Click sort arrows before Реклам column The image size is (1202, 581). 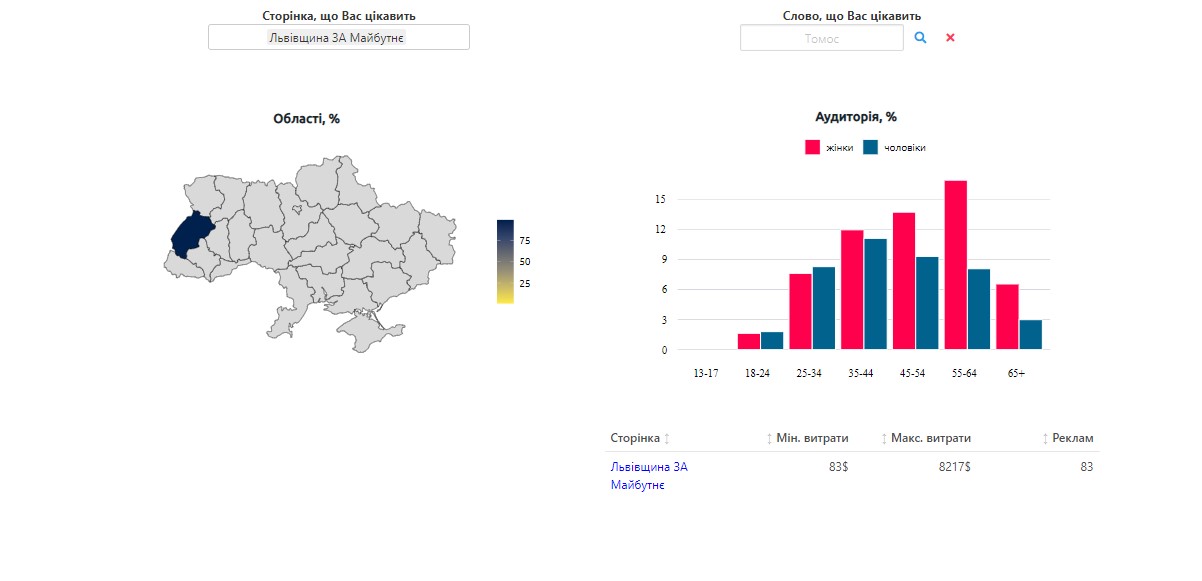click(x=1045, y=439)
